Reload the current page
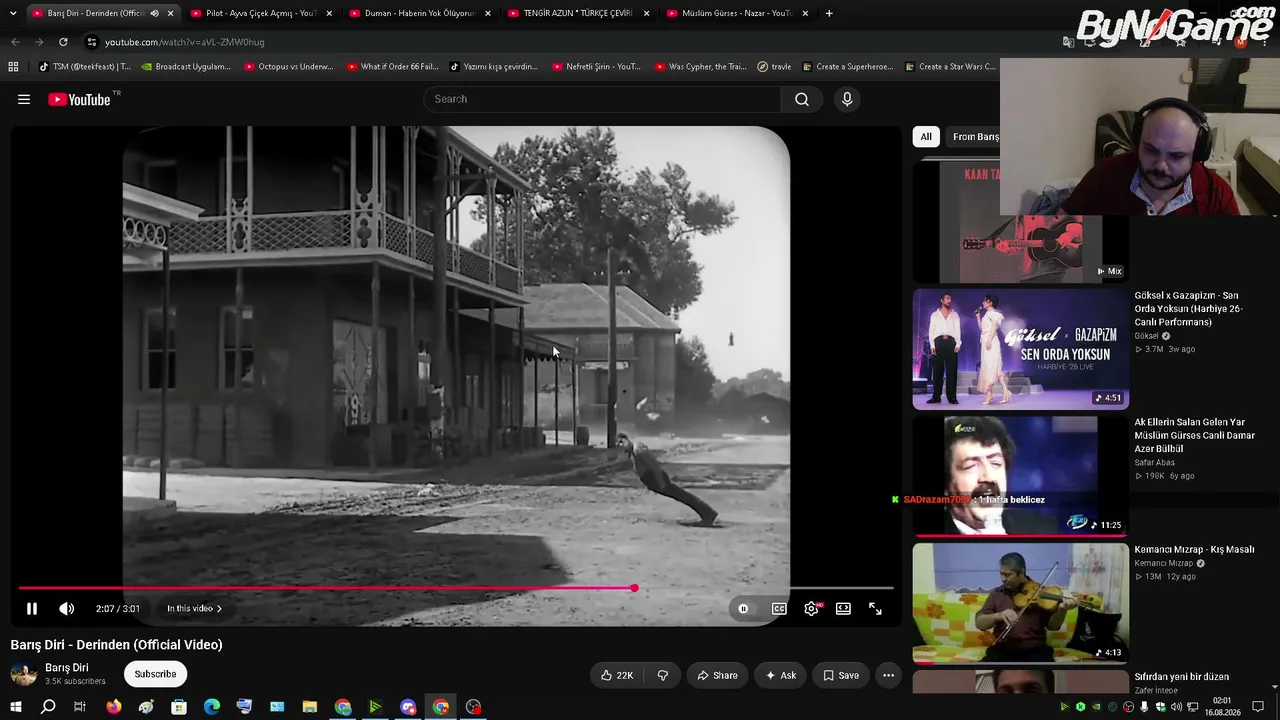This screenshot has height=720, width=1280. coord(63,42)
